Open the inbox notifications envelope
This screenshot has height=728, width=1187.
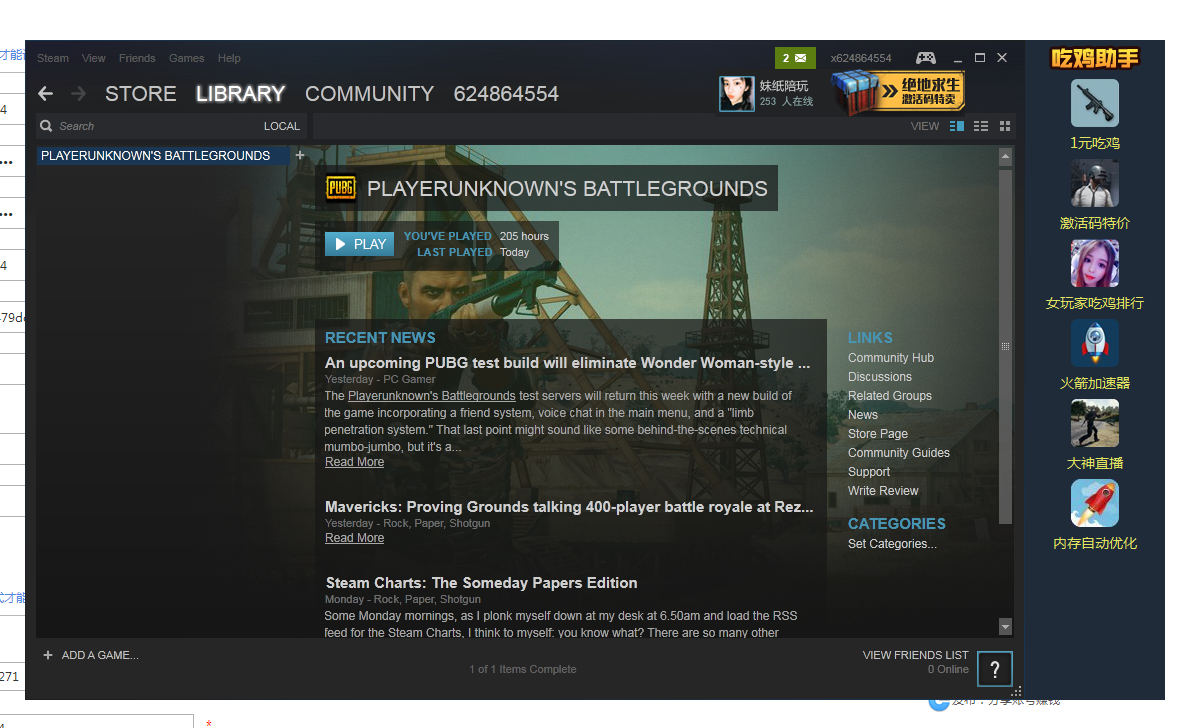[795, 58]
